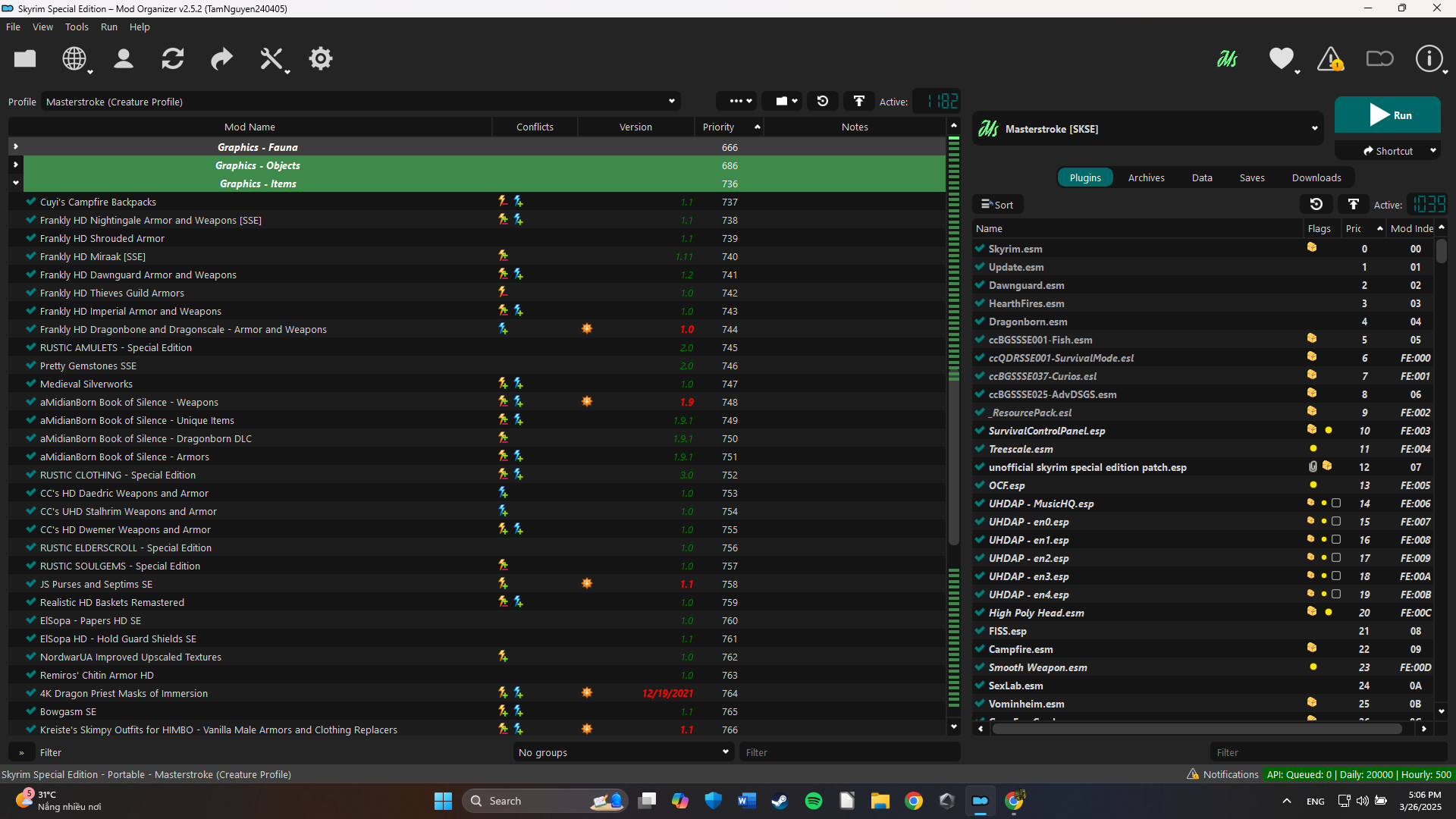Expand the Graphics - Fauna separator
Image resolution: width=1456 pixels, height=819 pixels.
(16, 147)
